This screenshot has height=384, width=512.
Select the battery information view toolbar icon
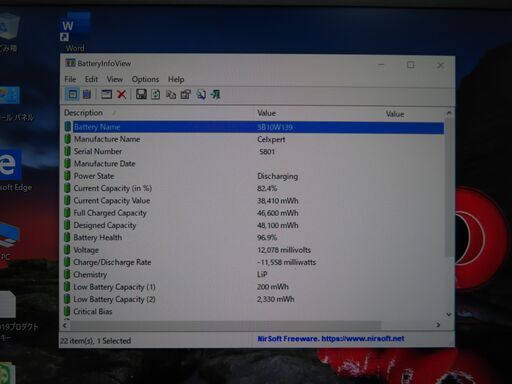pyautogui.click(x=72, y=94)
